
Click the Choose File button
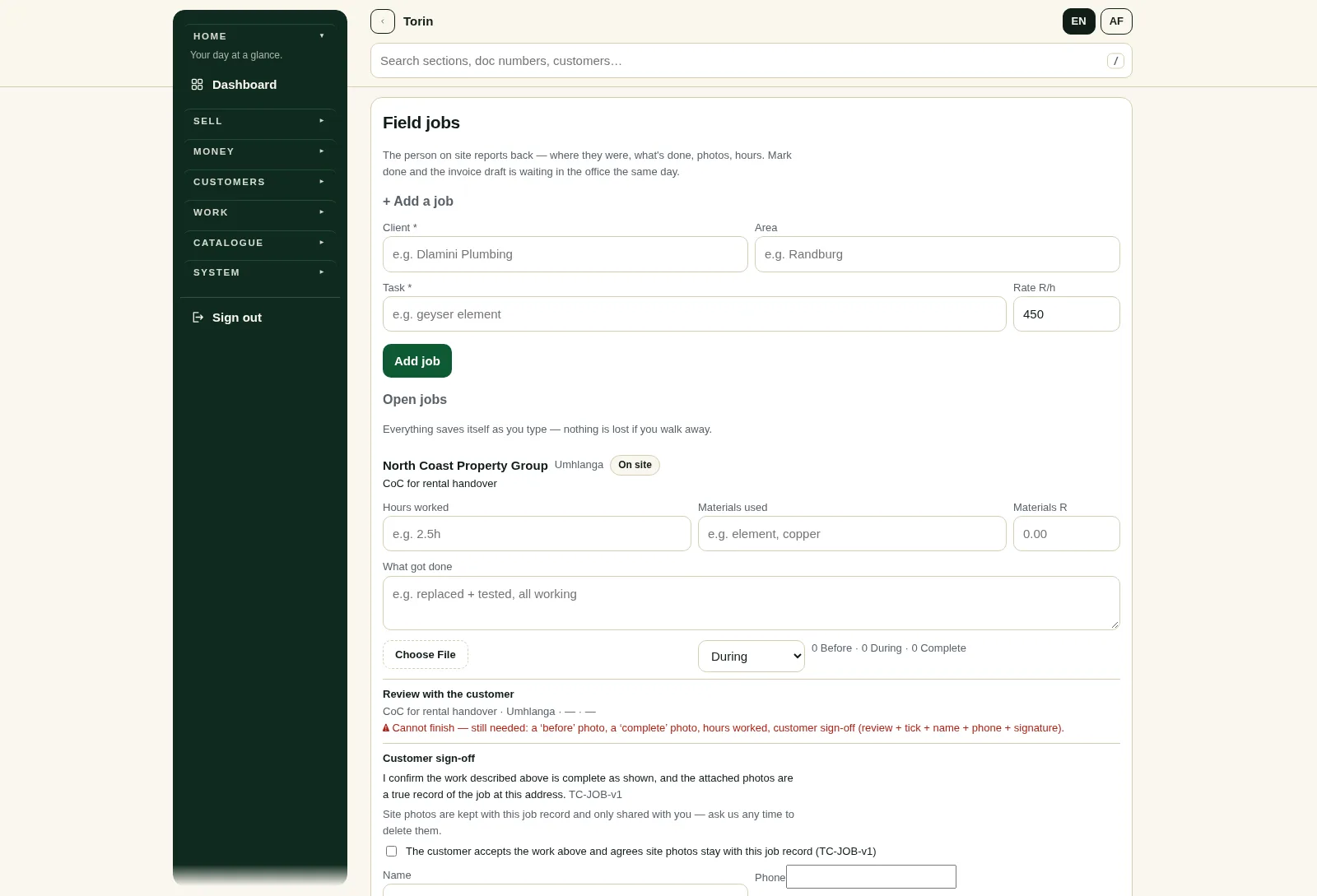pos(426,655)
